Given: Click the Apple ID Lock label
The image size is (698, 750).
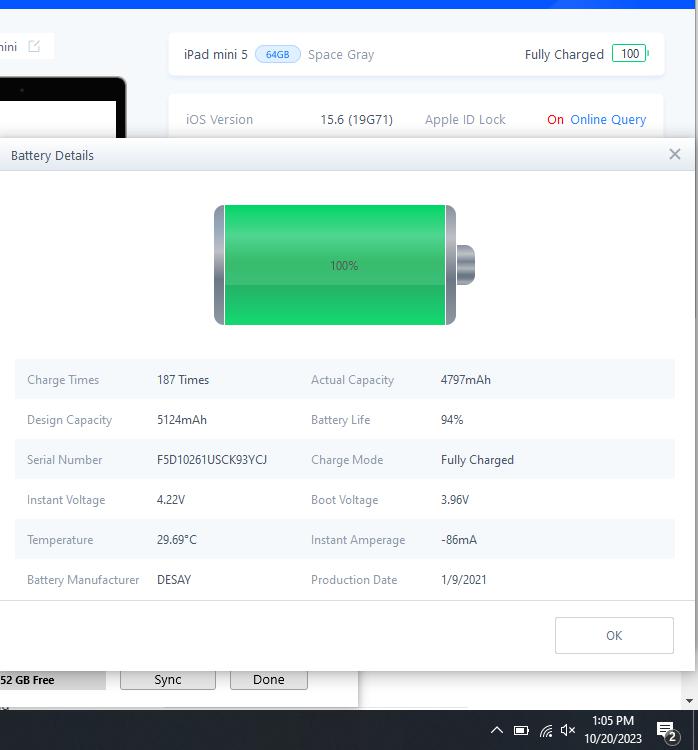Looking at the screenshot, I should click(x=465, y=120).
